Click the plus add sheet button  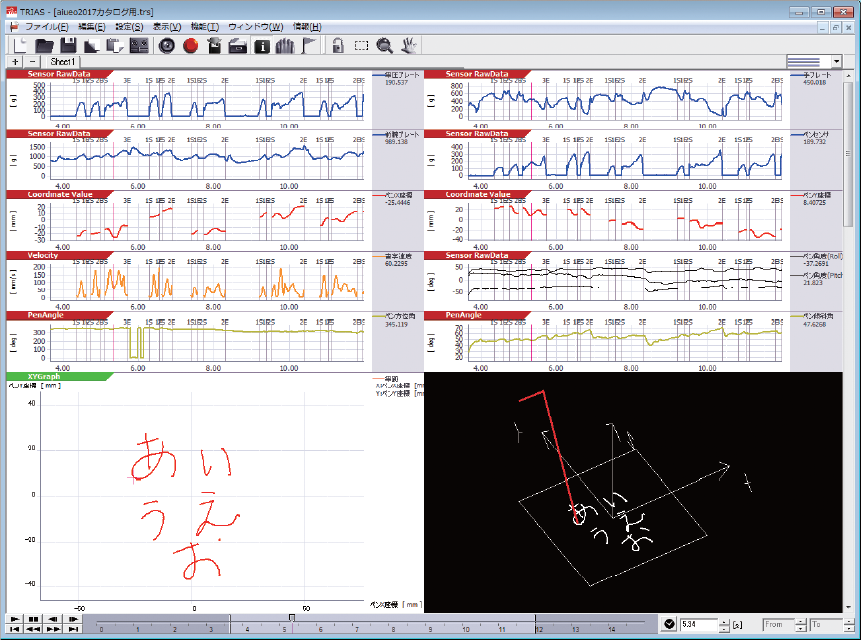[x=15, y=62]
